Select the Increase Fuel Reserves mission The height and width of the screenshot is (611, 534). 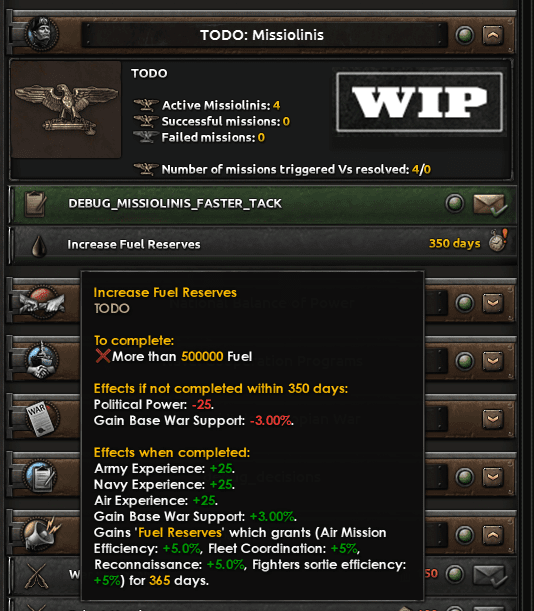(x=263, y=245)
